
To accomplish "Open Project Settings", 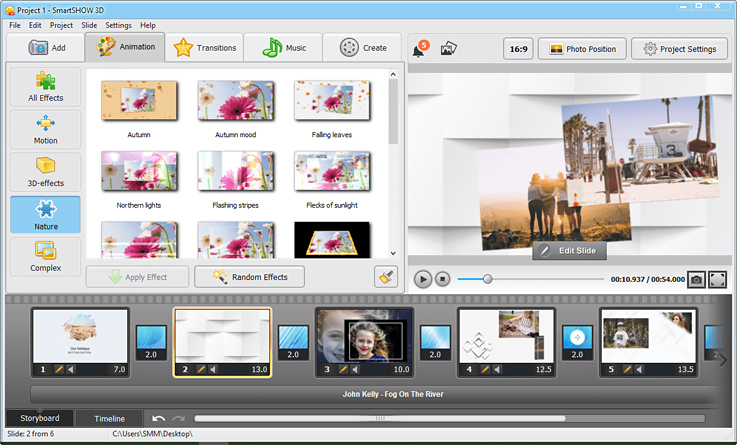I will tap(680, 48).
